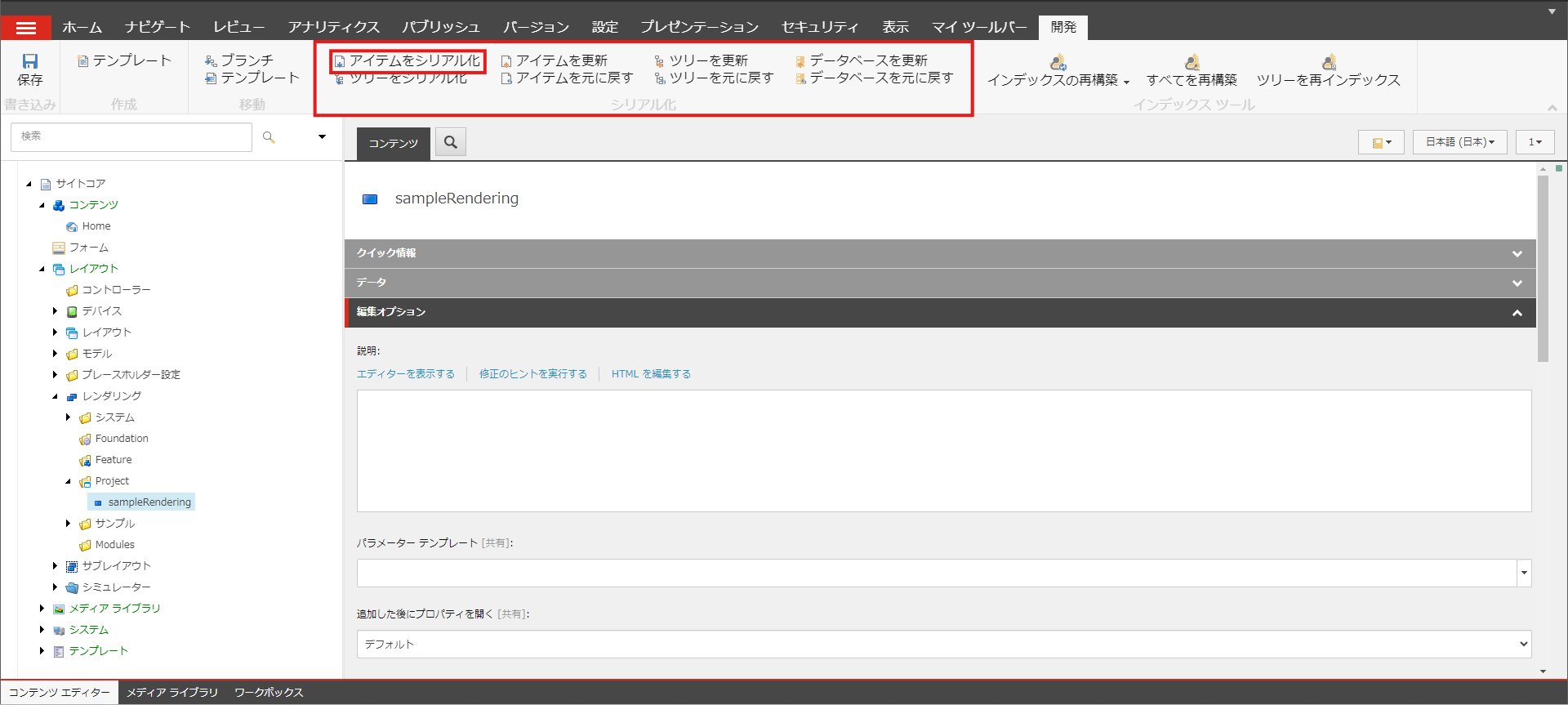Click インデックスの再構築 icon
1568x705 pixels.
coord(1058,62)
